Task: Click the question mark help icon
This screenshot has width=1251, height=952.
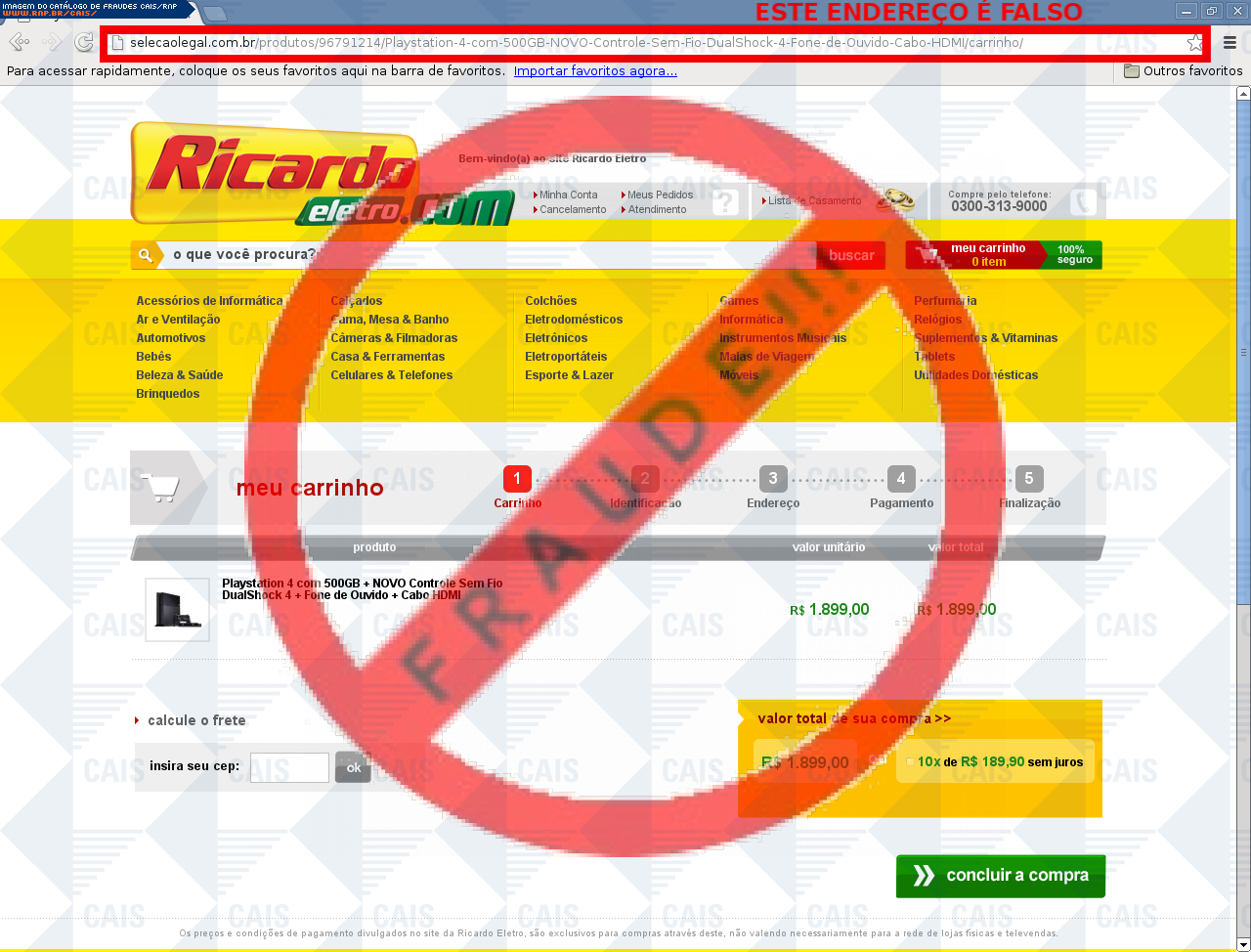Action: pyautogui.click(x=725, y=202)
